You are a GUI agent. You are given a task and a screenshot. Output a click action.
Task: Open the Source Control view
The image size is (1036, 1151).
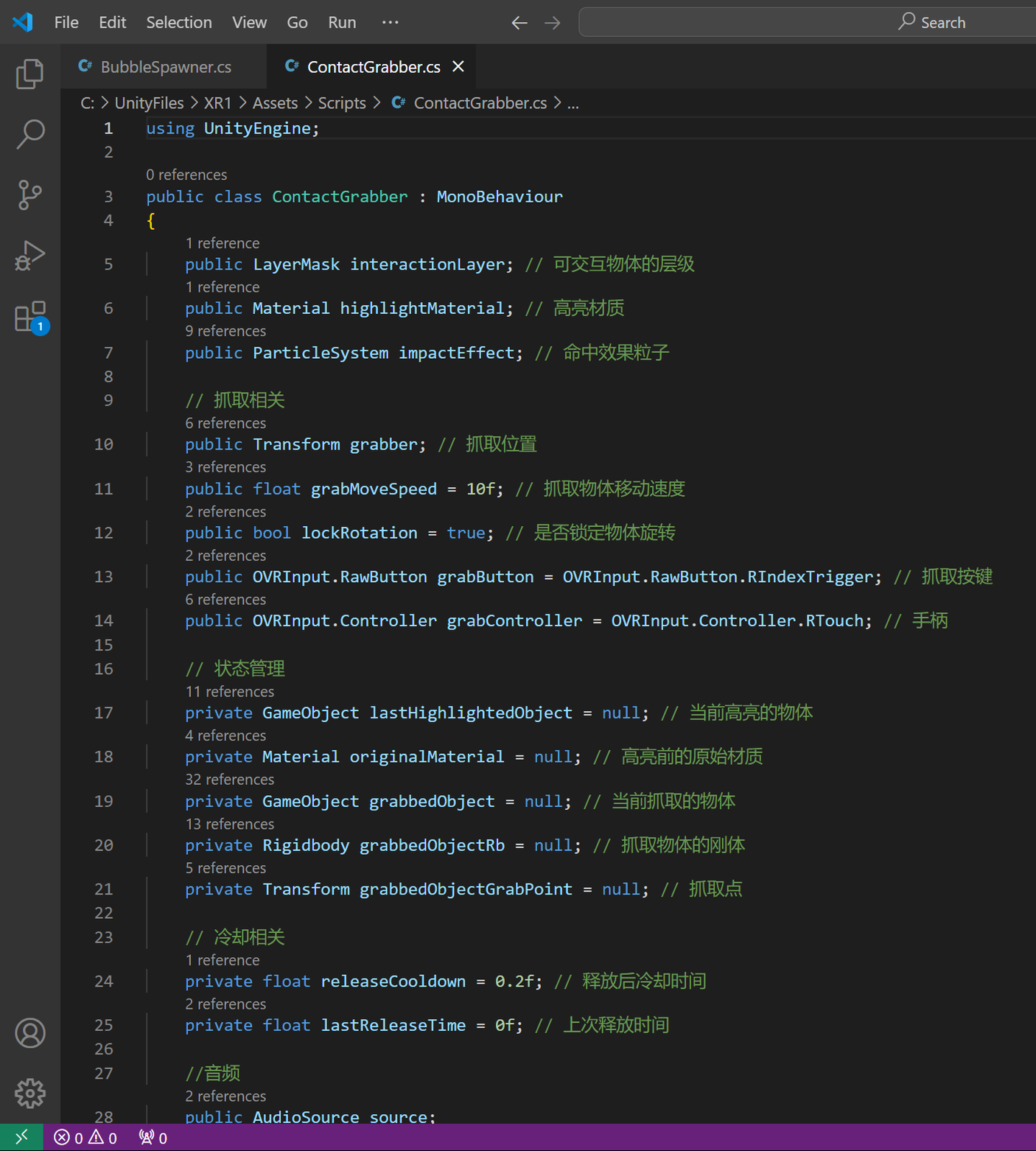pos(29,195)
